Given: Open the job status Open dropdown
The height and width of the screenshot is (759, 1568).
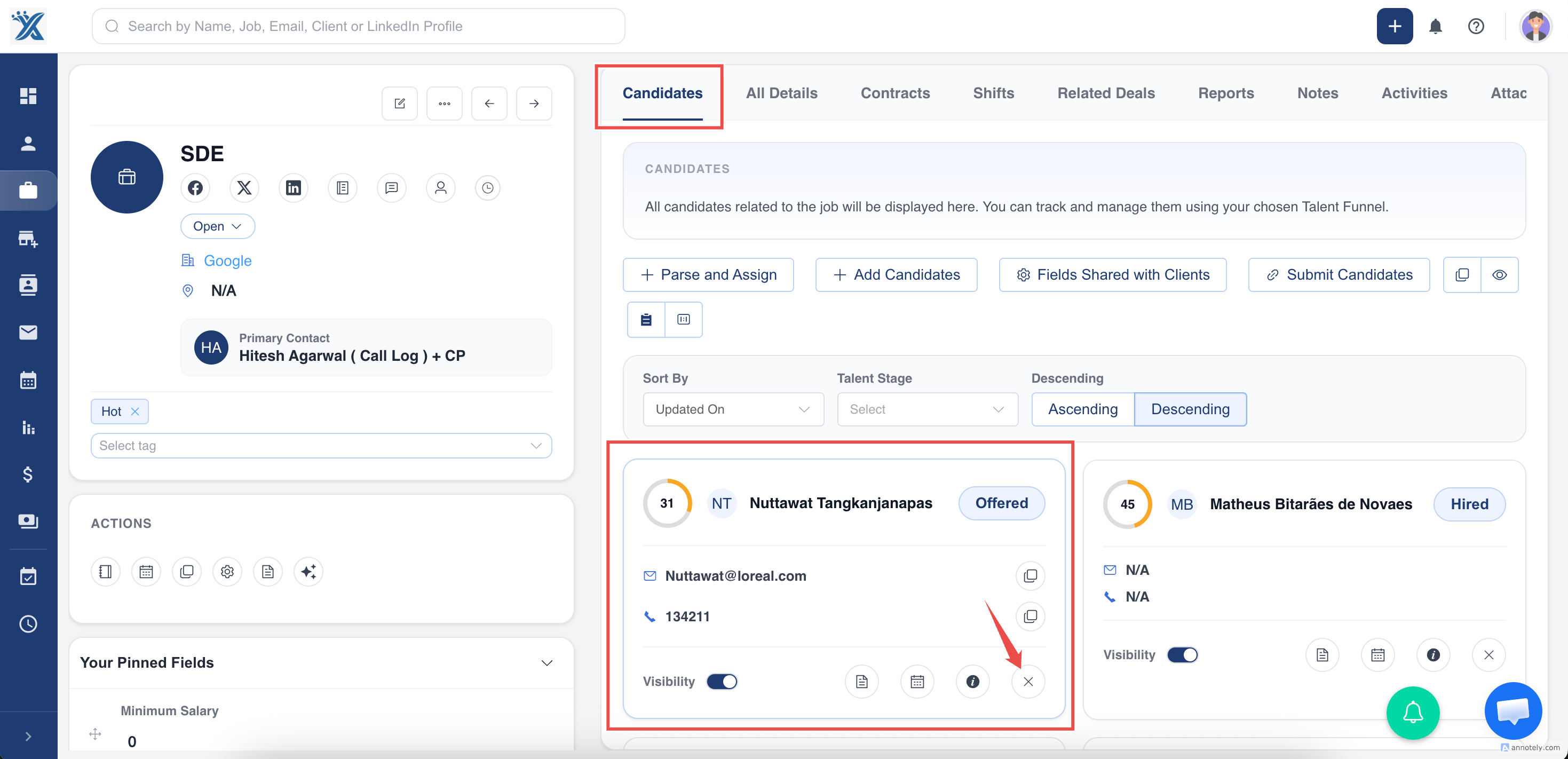Looking at the screenshot, I should (x=217, y=226).
